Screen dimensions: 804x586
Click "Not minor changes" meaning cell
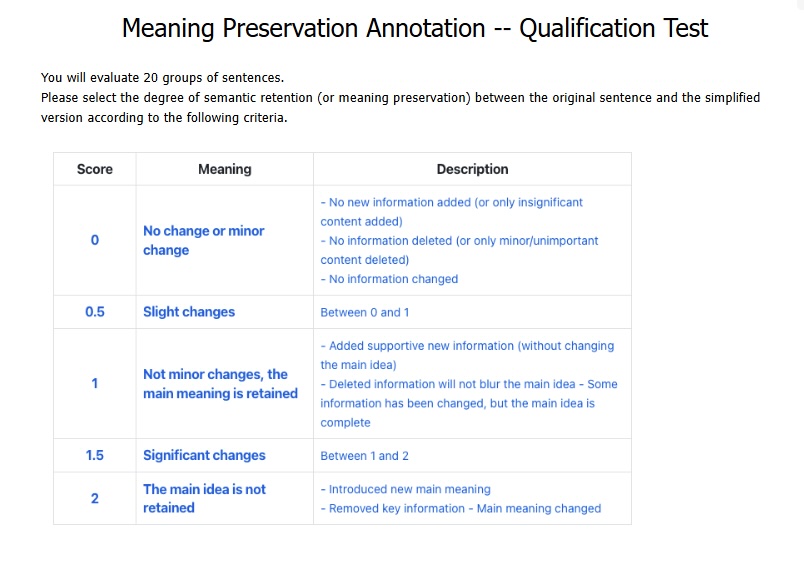pyautogui.click(x=220, y=384)
